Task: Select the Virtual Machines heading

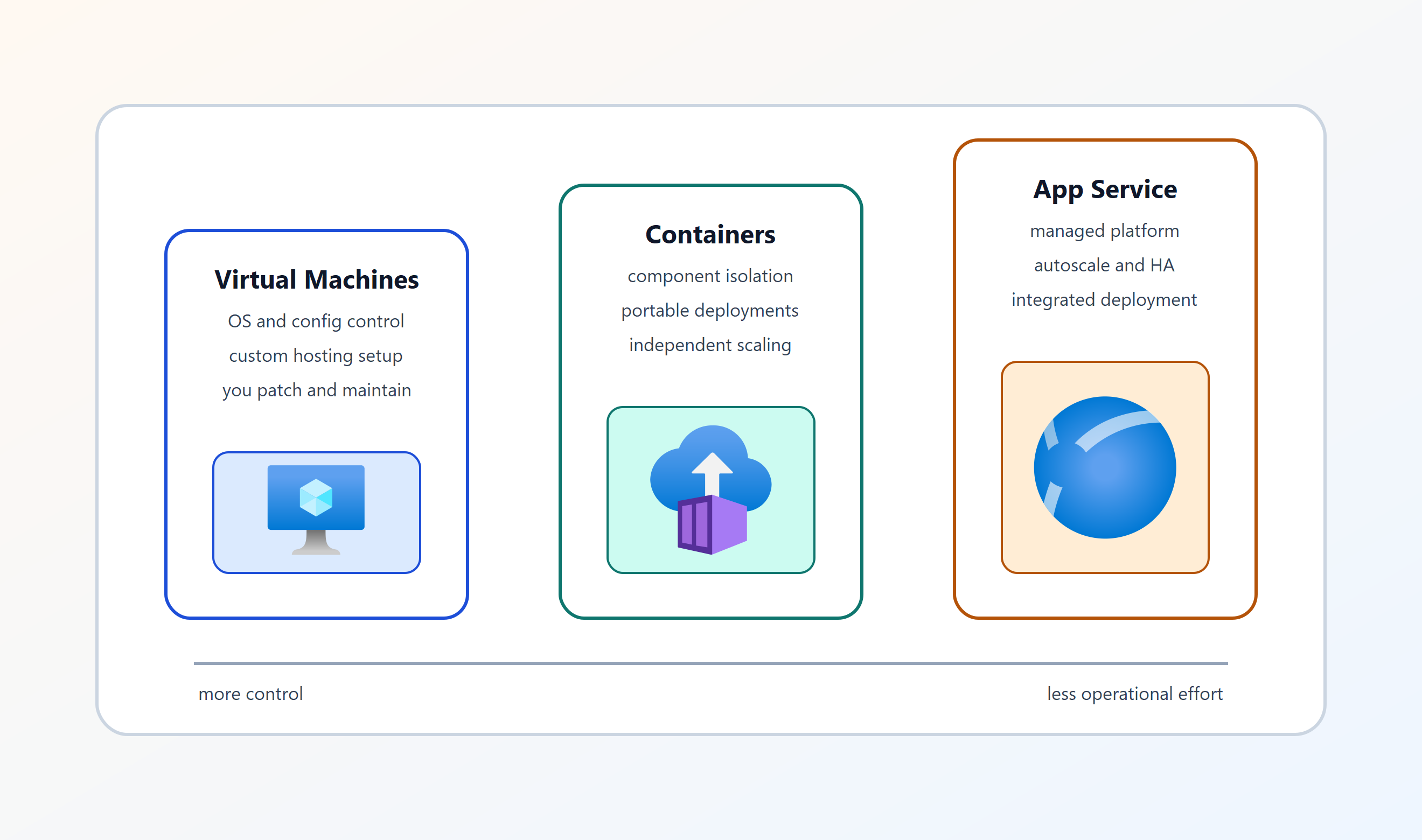Action: (316, 279)
